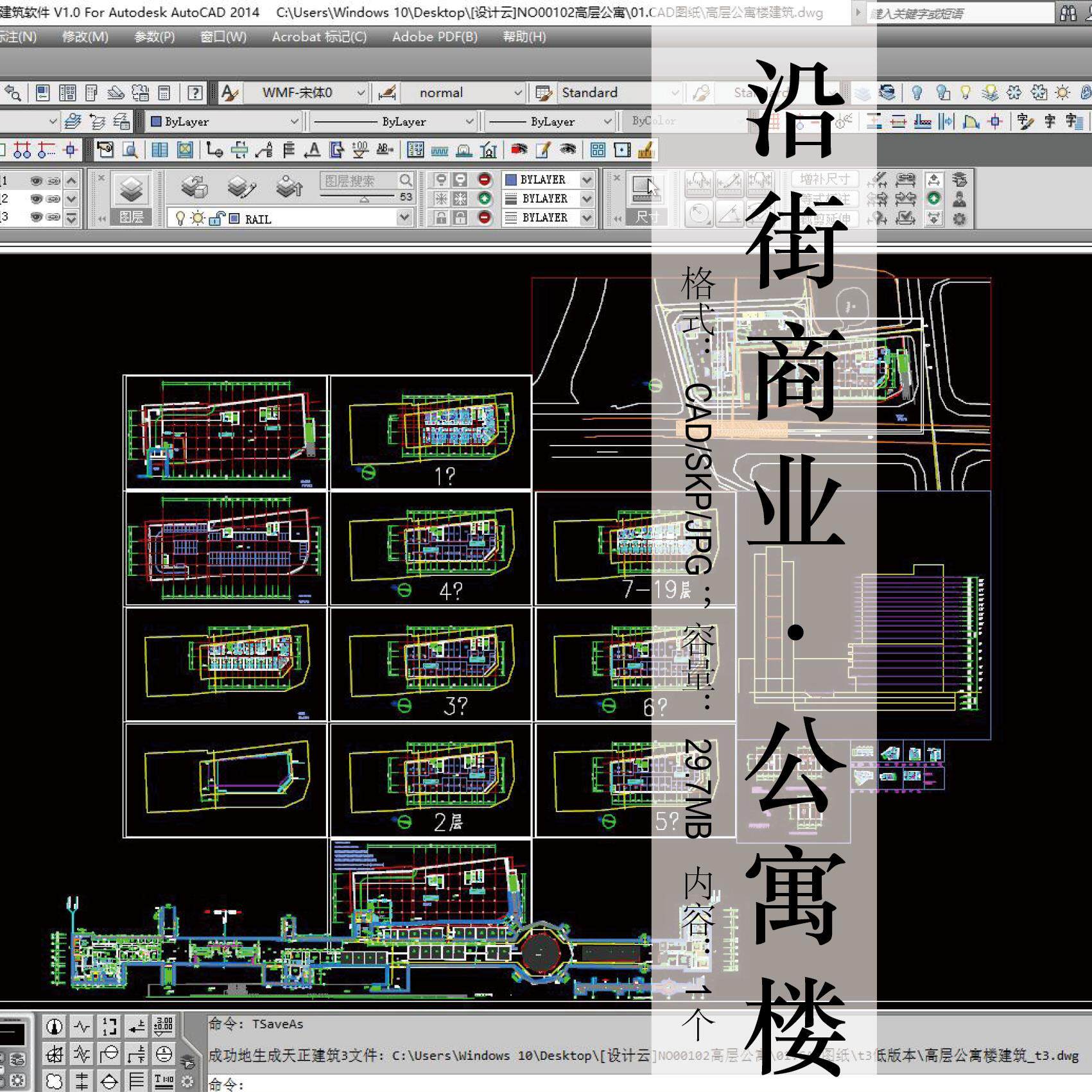
Task: Open the bottom BYLAYER property dropdown
Action: click(x=586, y=218)
